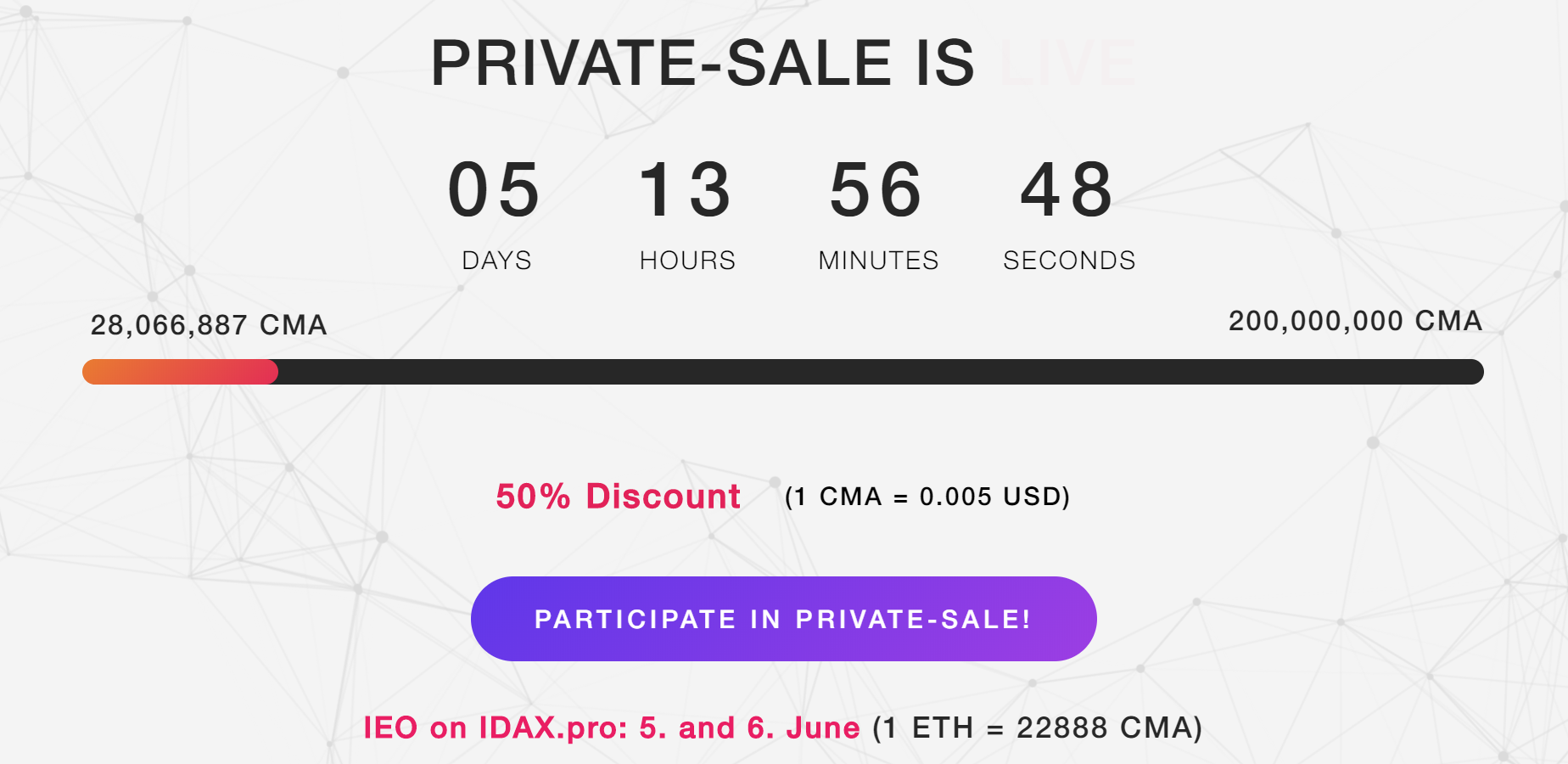The image size is (1568, 764).
Task: Click the IEO on IDAX.pro announcement text
Action: coord(612,727)
